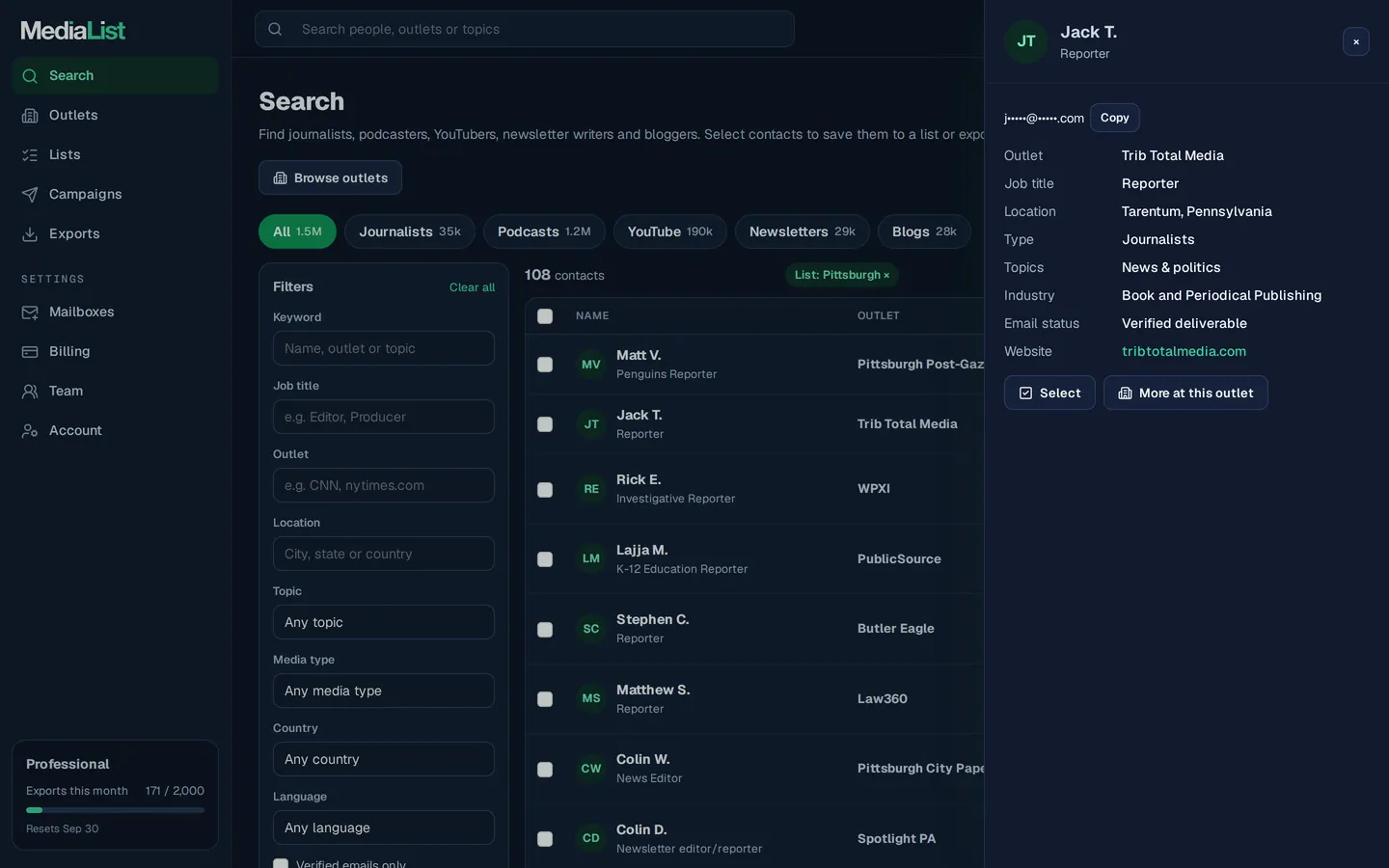The height and width of the screenshot is (868, 1389).
Task: Click the Keyword filter input field
Action: 384,348
